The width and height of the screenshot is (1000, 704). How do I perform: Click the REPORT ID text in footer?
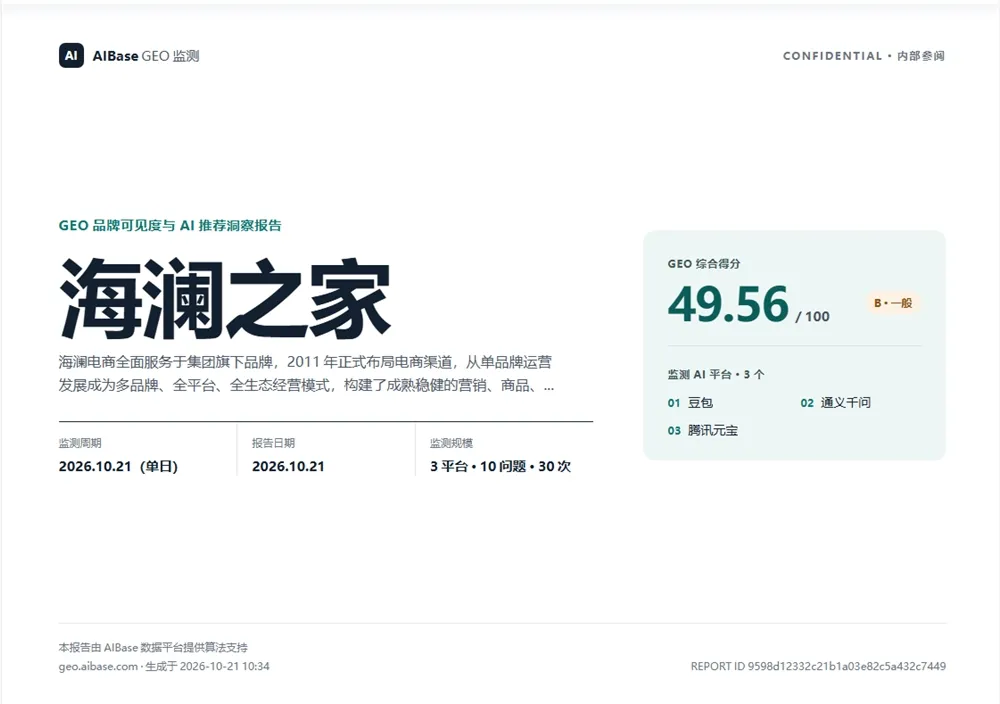818,666
